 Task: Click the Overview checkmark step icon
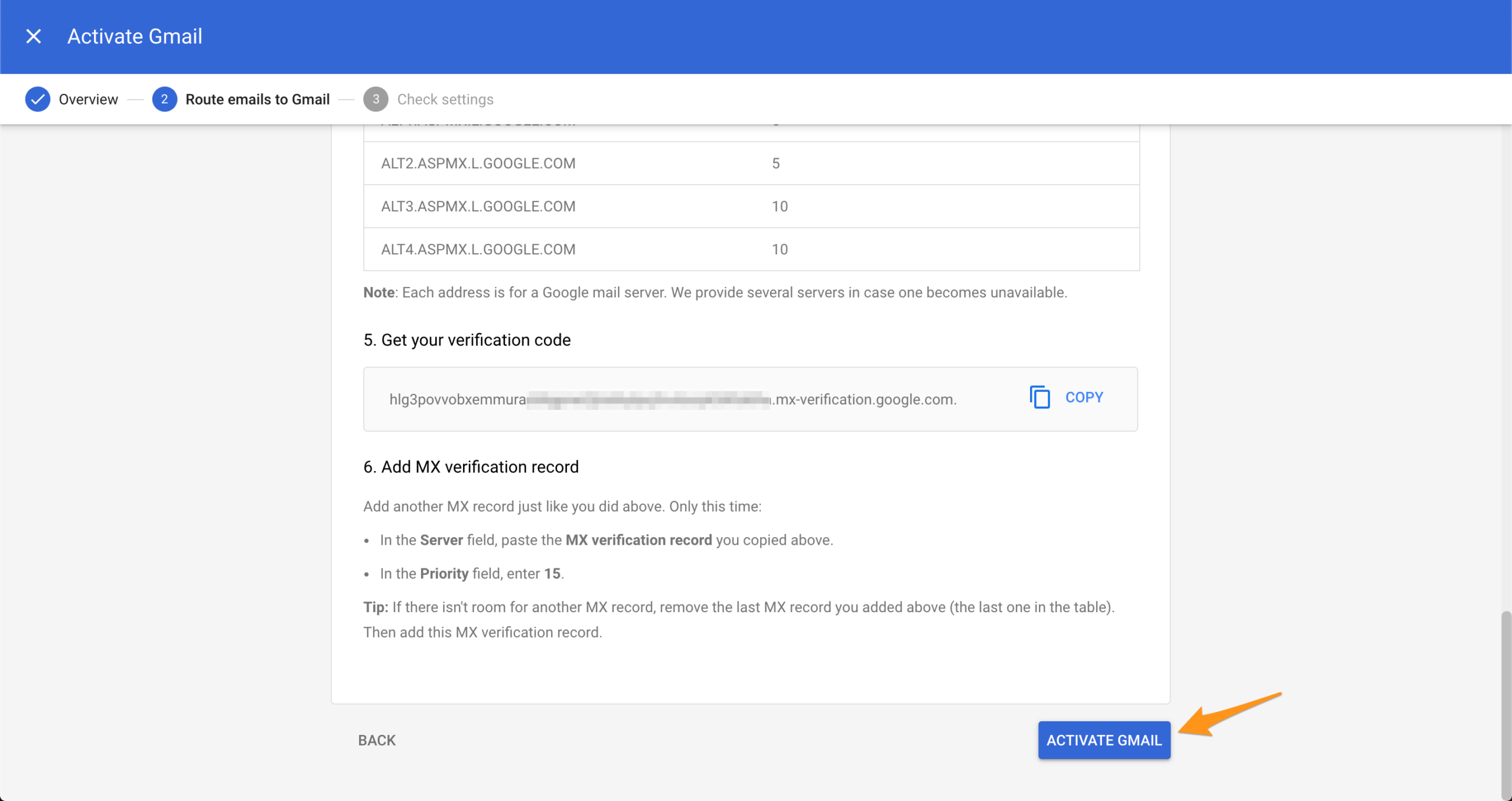(37, 99)
